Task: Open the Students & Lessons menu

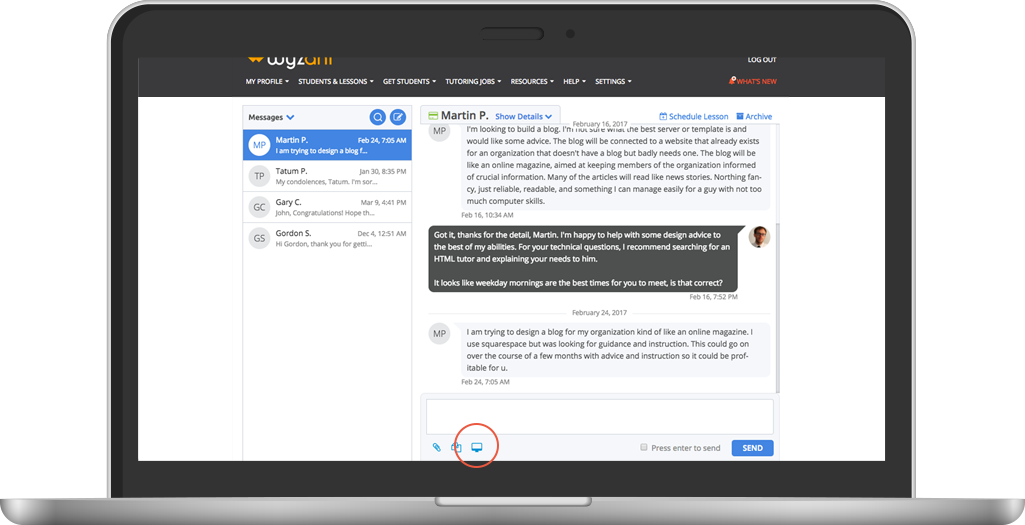Action: tap(335, 82)
